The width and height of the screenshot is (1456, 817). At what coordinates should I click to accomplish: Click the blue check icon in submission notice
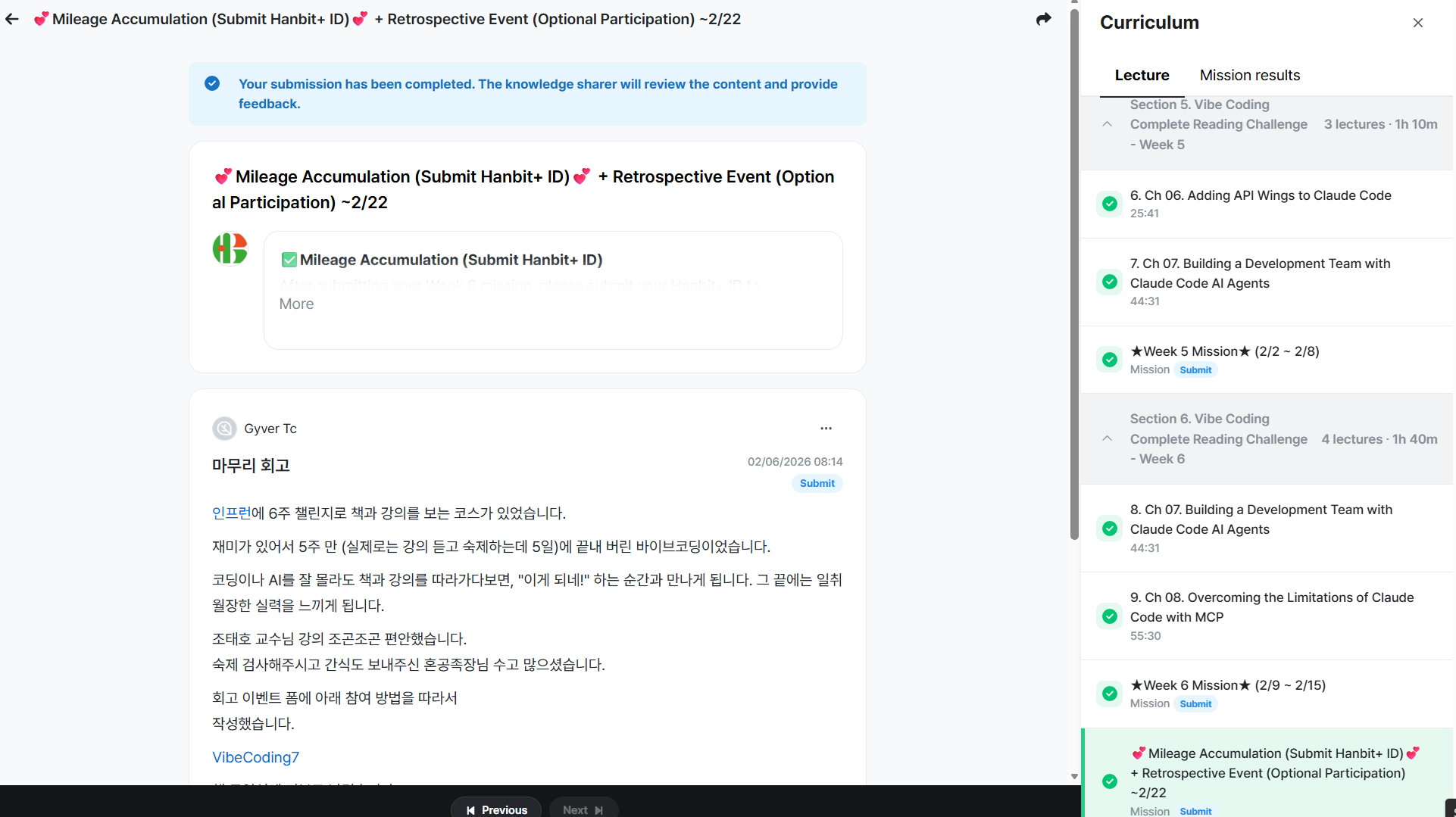click(212, 83)
